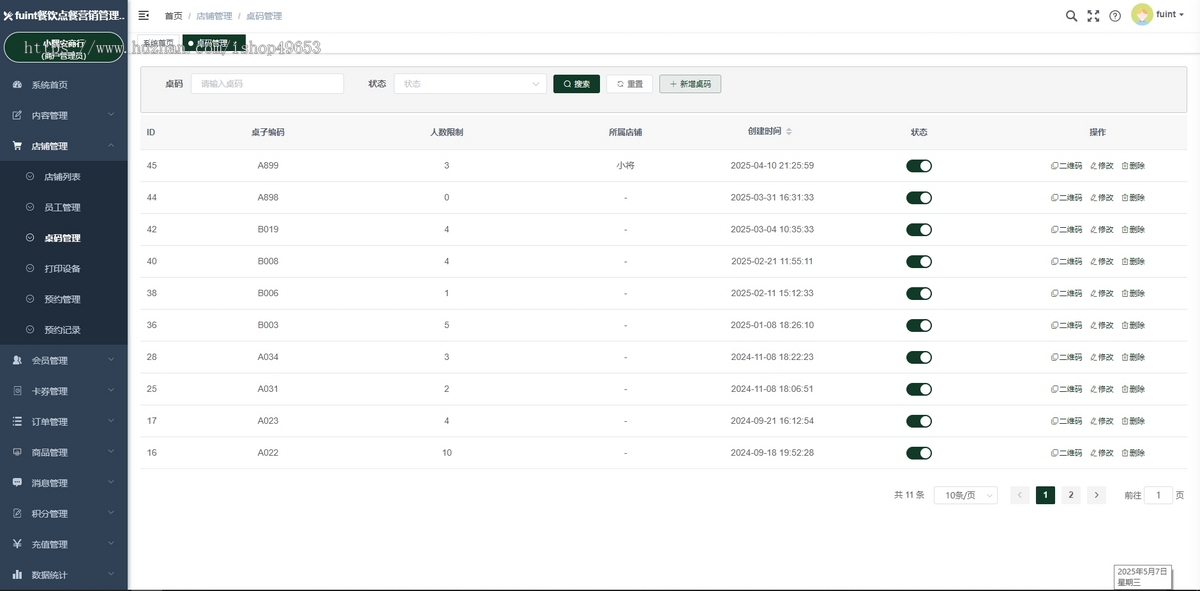Click table code cell A034
Viewport: 1200px width, 591px height.
pyautogui.click(x=268, y=357)
